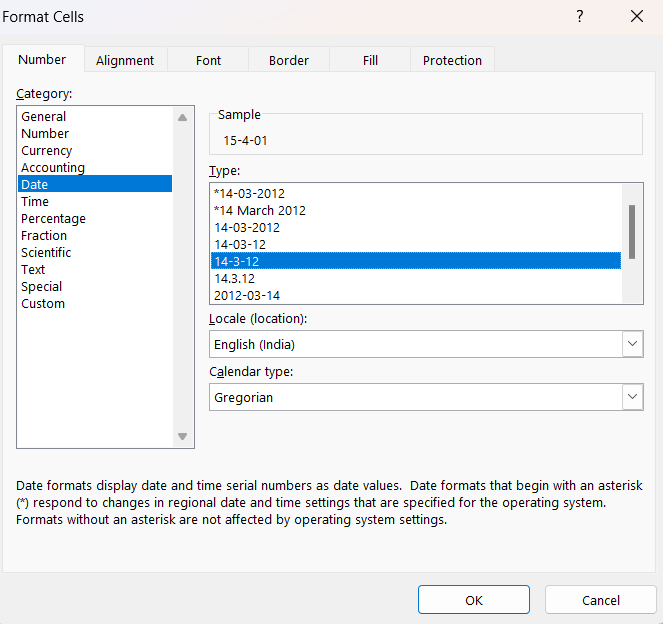Expand the Calendar type dropdown arrow
Viewport: 663px width, 624px height.
[633, 397]
